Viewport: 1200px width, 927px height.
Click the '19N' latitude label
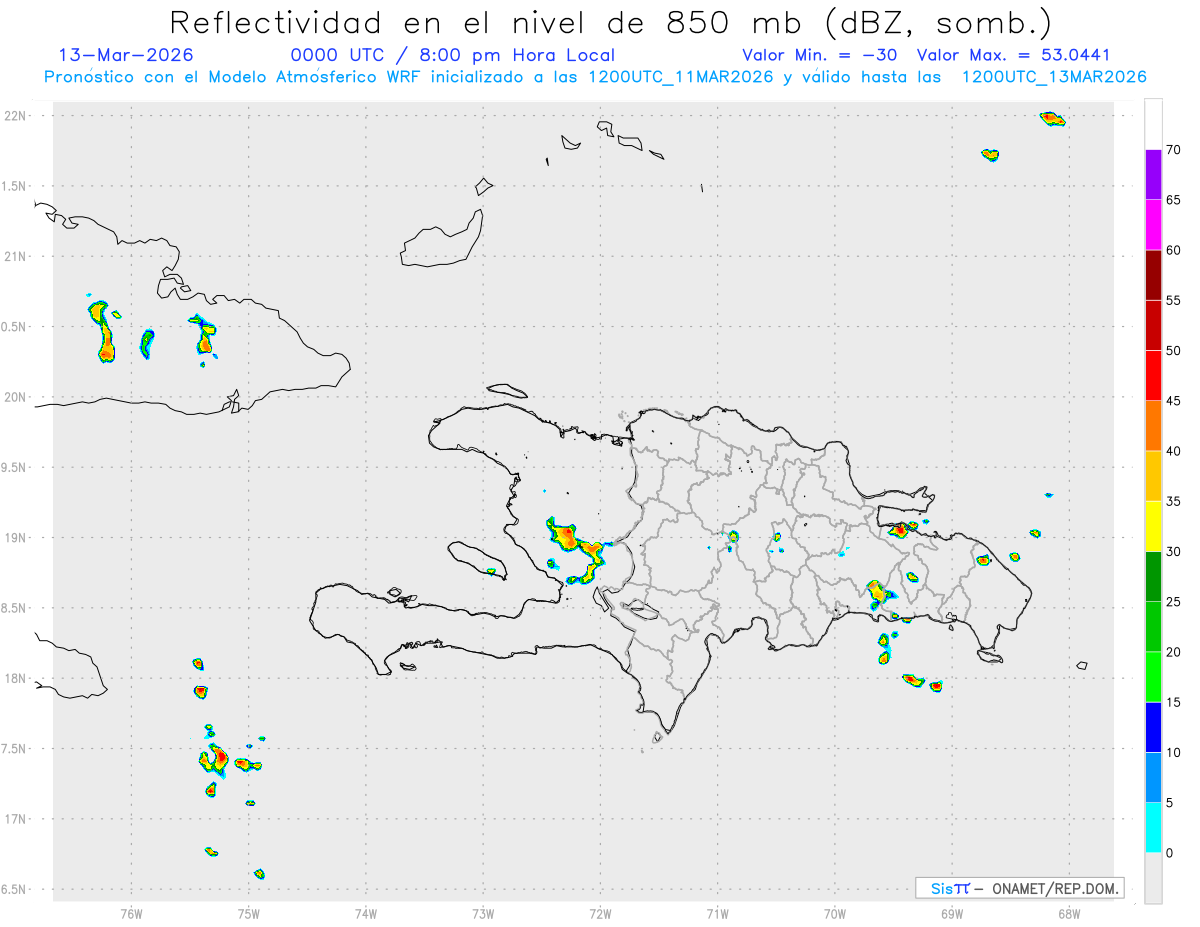tap(17, 537)
